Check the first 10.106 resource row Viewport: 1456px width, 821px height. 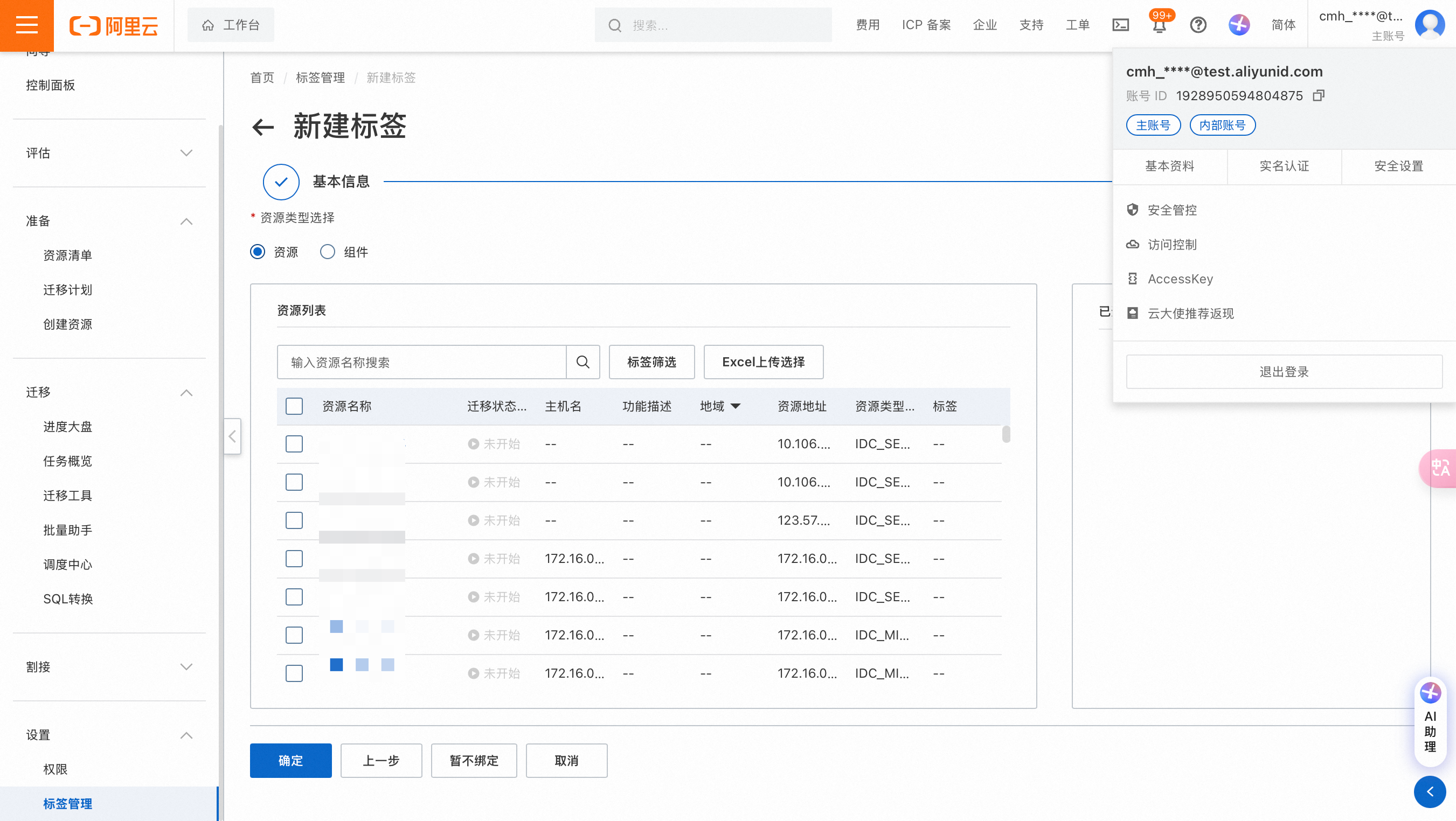point(294,444)
